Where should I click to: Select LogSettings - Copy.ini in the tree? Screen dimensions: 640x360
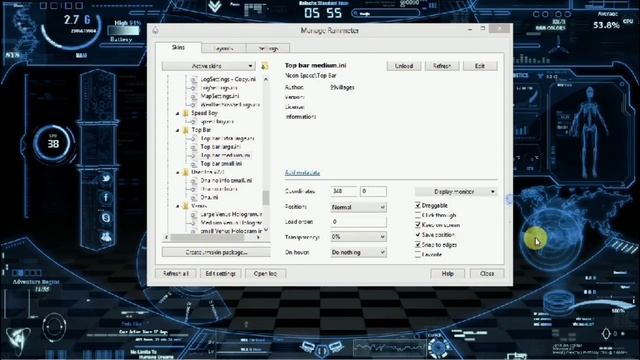pos(228,79)
